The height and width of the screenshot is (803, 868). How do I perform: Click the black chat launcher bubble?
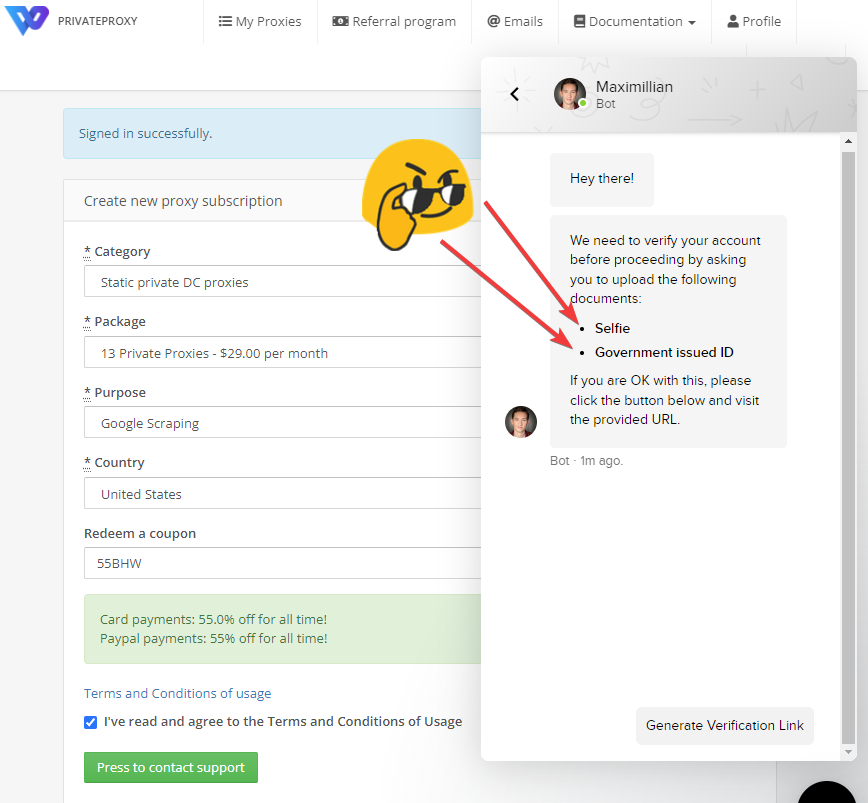827,792
